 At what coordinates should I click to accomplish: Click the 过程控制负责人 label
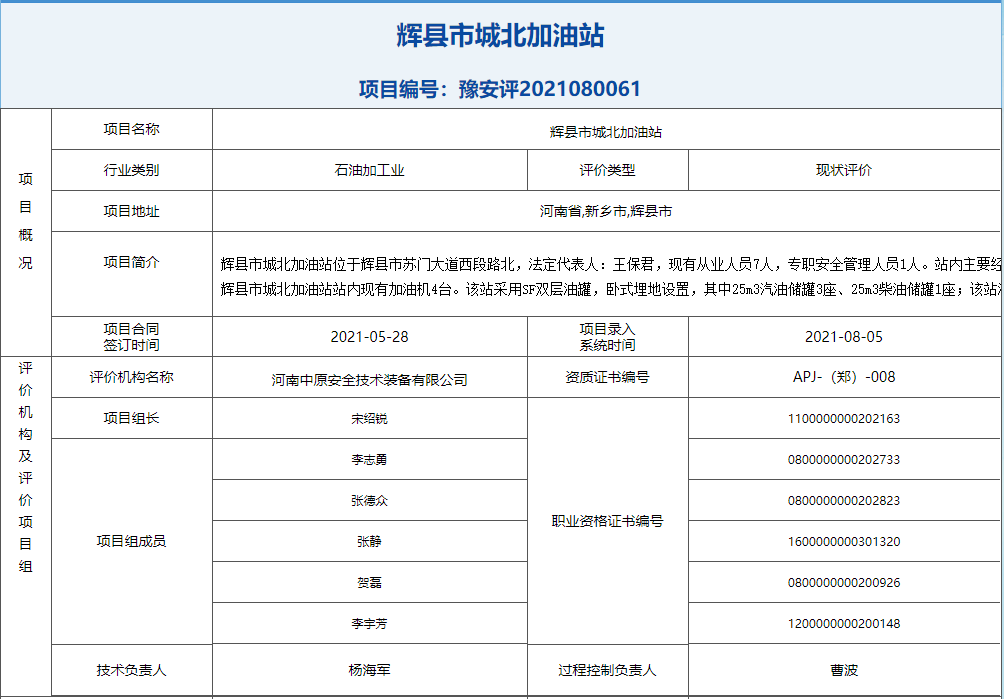[607, 670]
